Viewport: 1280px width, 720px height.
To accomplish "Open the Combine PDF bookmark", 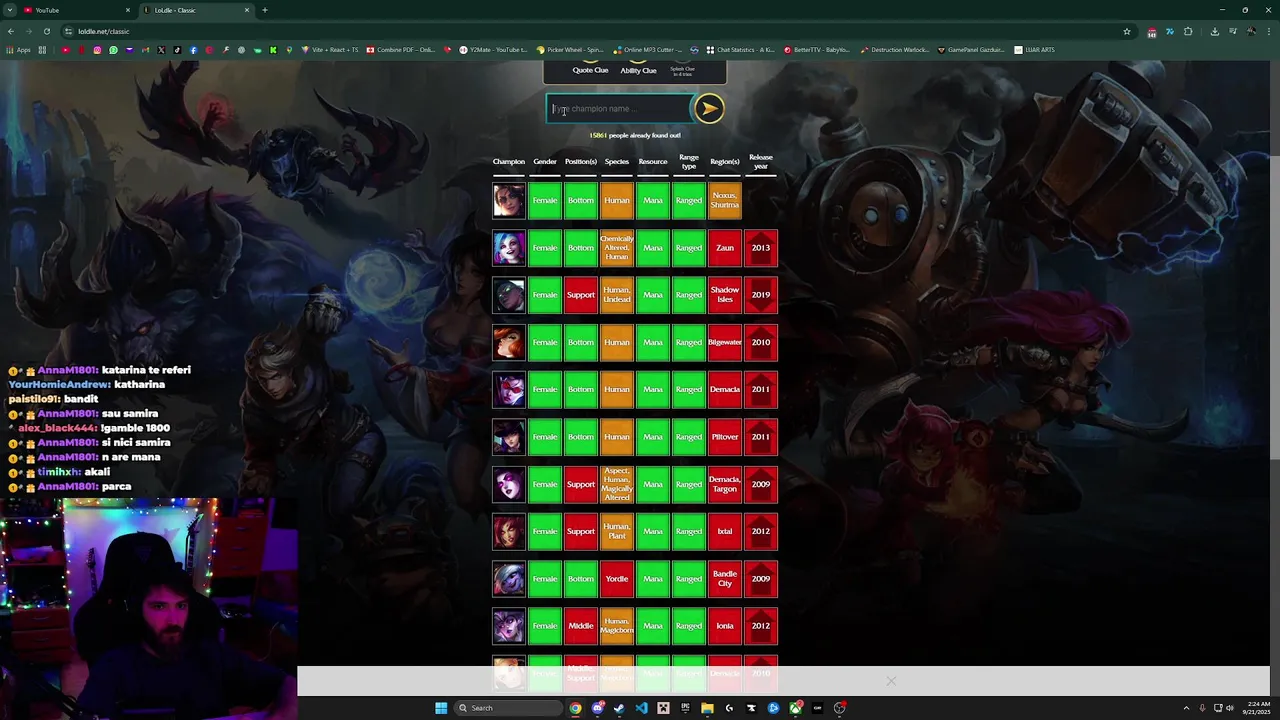I will 401,50.
